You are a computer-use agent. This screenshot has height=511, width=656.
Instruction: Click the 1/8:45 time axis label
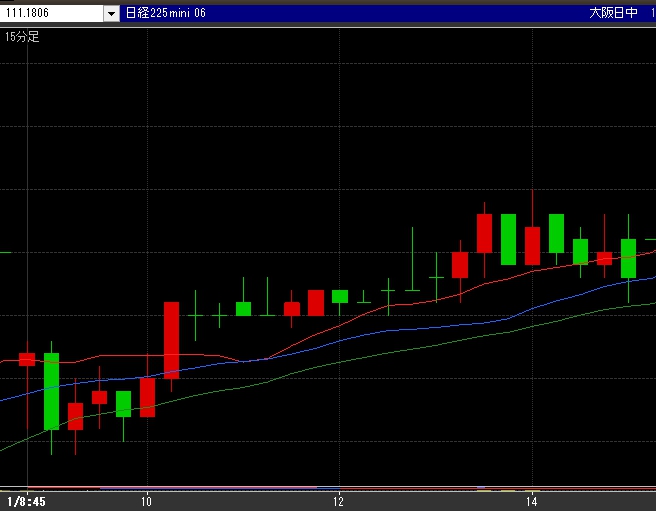coord(26,501)
